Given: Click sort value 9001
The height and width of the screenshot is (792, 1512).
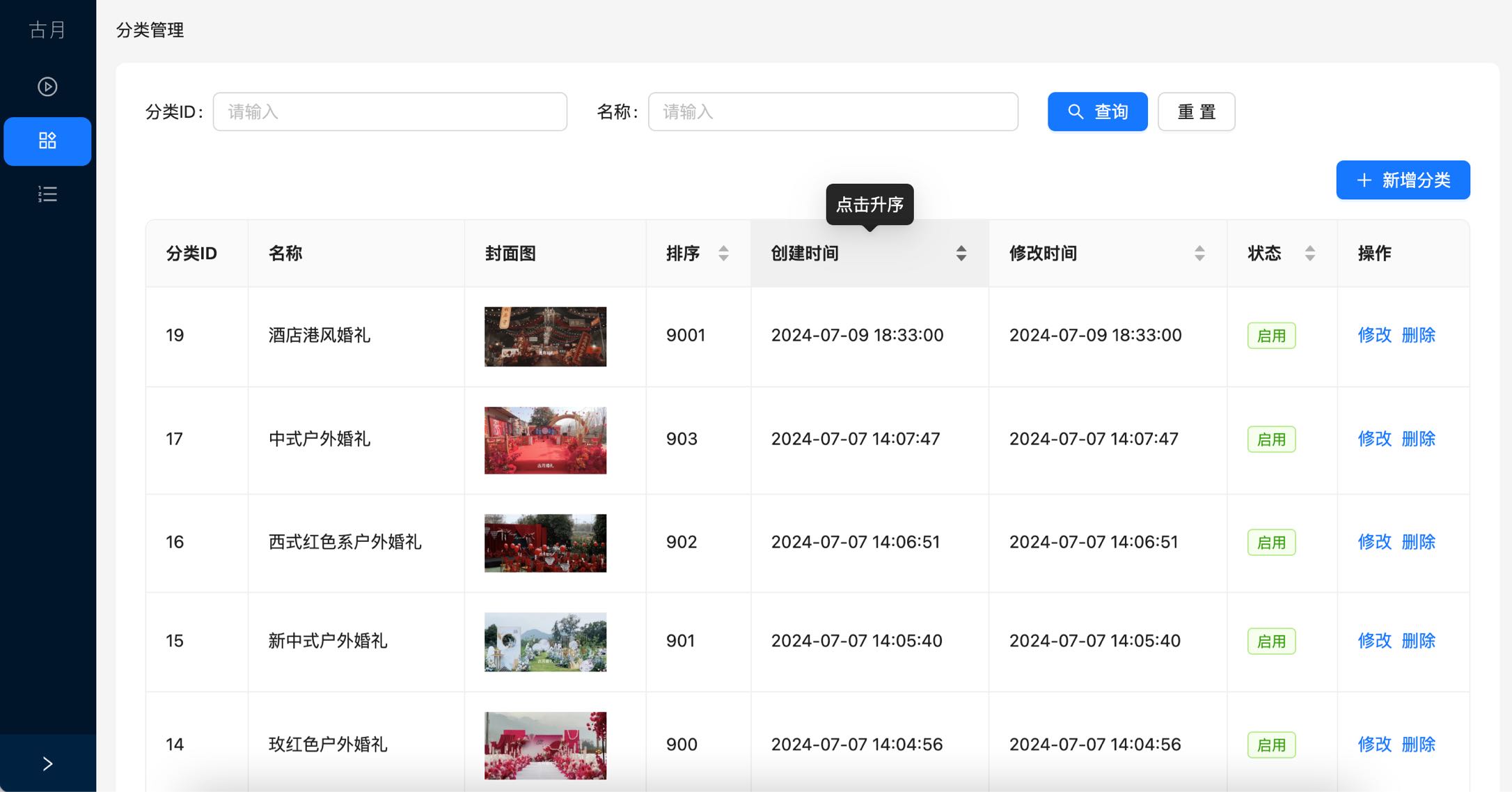Looking at the screenshot, I should [x=686, y=335].
